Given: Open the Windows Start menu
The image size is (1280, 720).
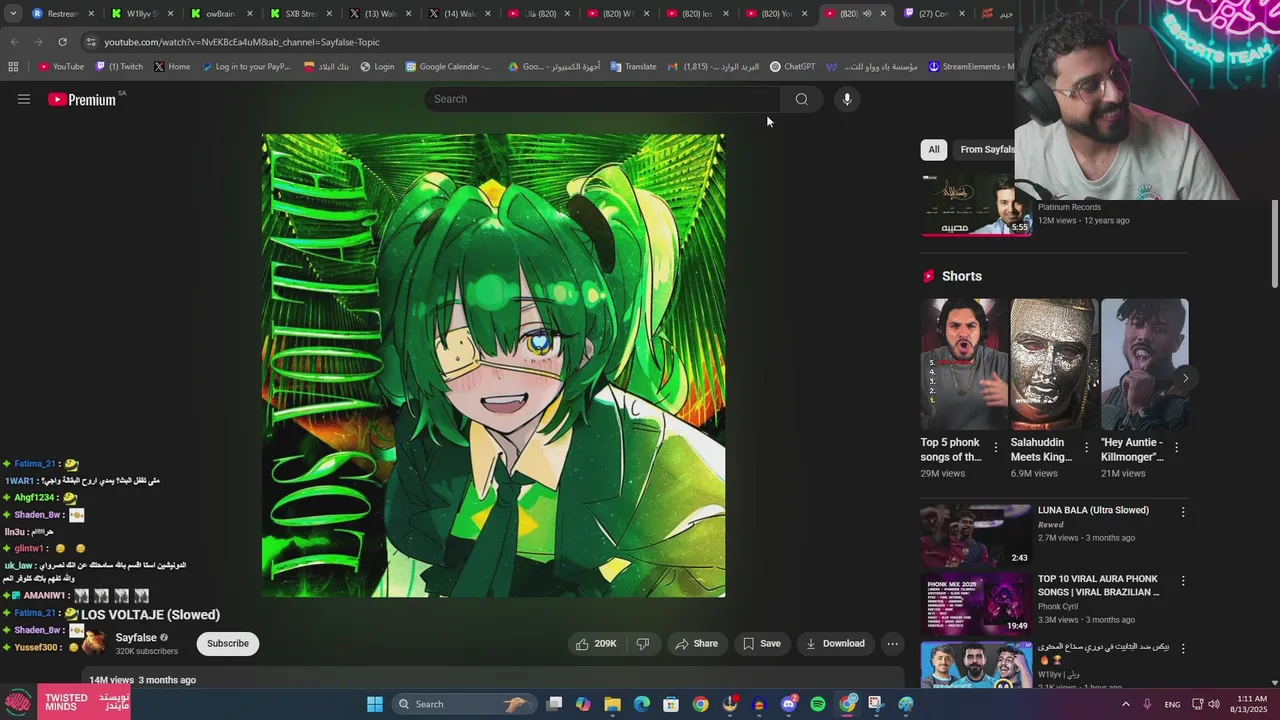Looking at the screenshot, I should point(374,704).
